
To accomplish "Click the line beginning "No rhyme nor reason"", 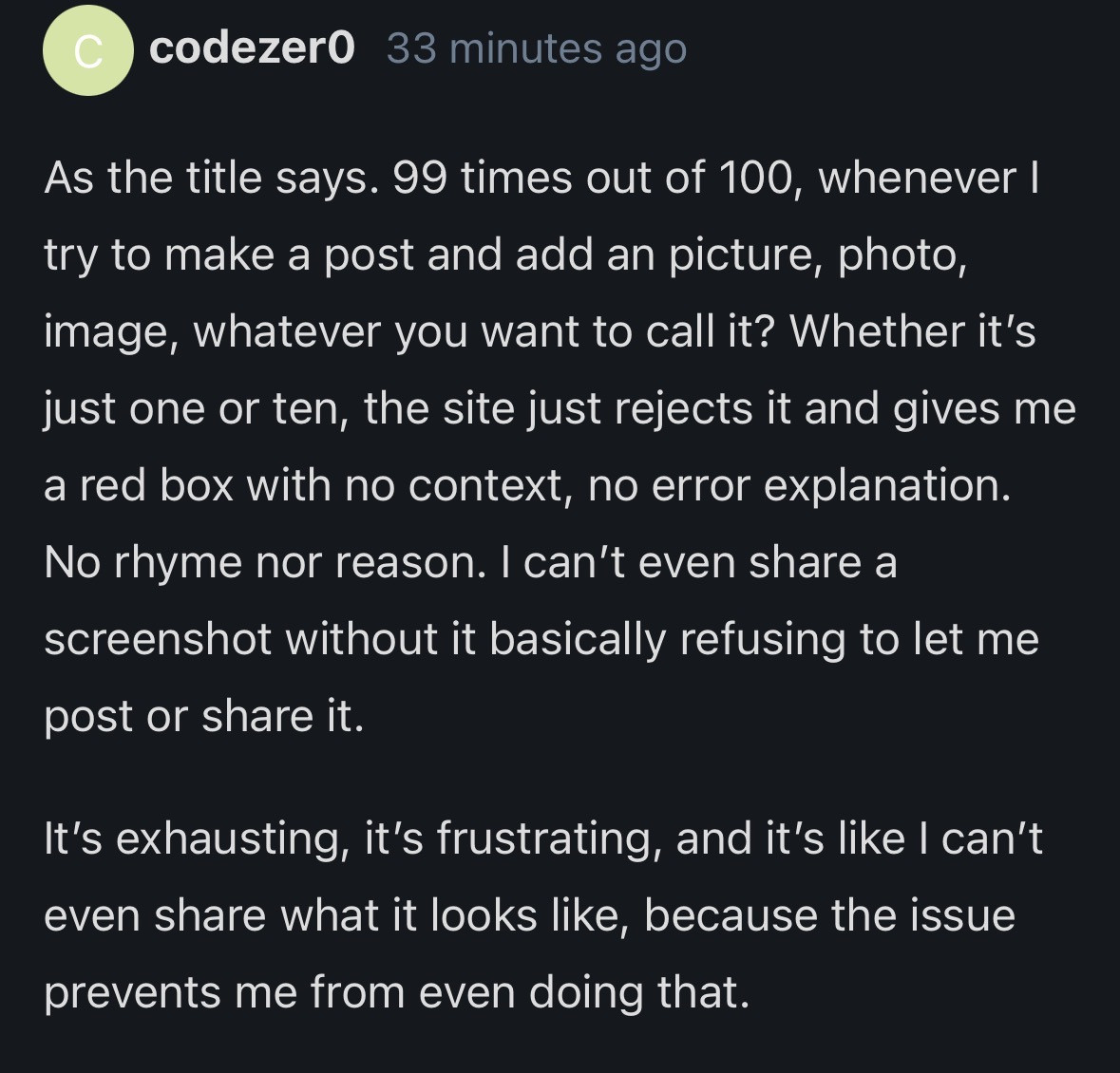I will (x=470, y=562).
